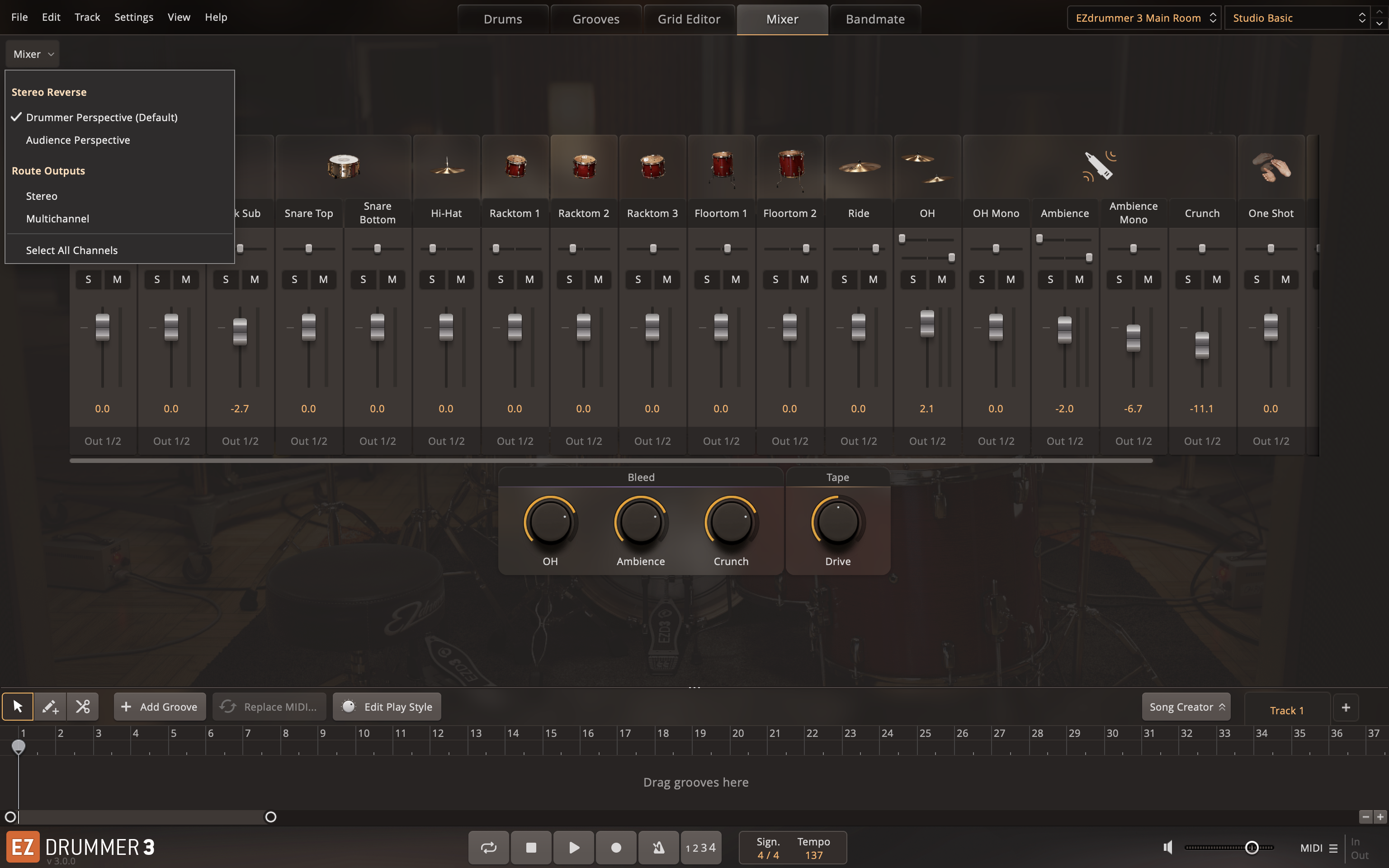Image resolution: width=1389 pixels, height=868 pixels.
Task: Open the Studio Basic preset dropdown
Action: (1297, 18)
